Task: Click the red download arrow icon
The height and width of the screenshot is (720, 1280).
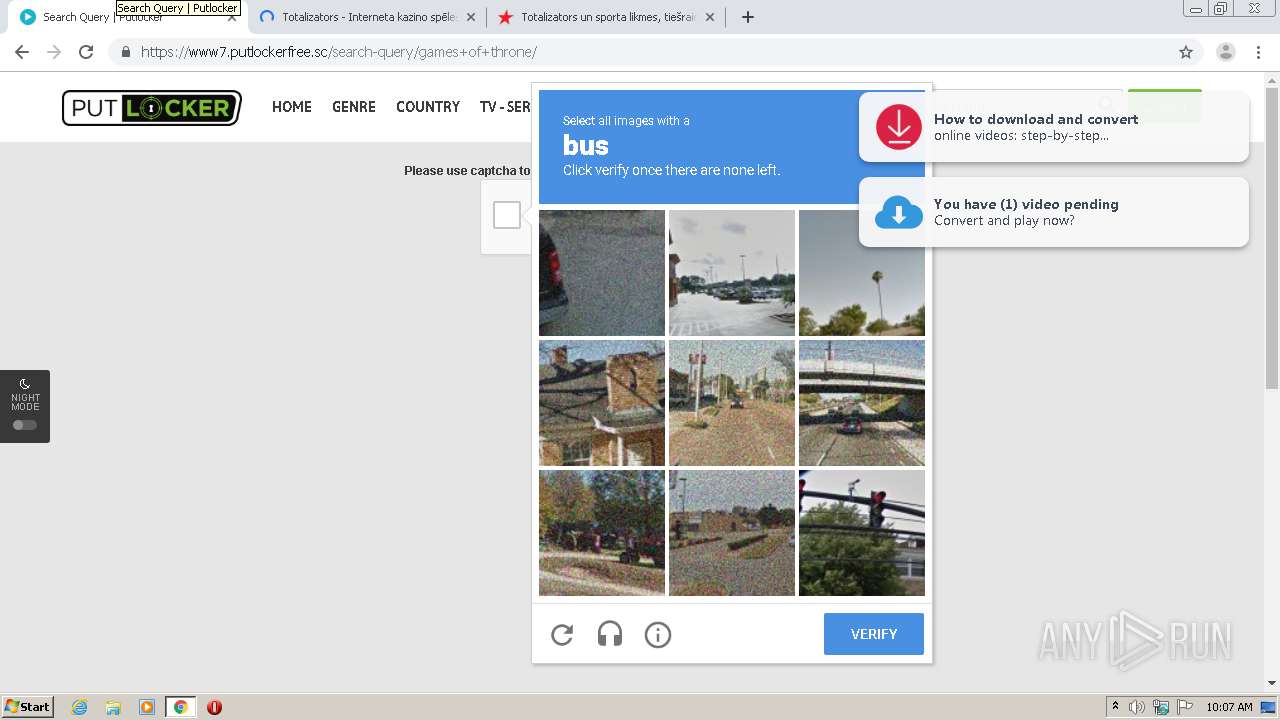Action: point(899,127)
